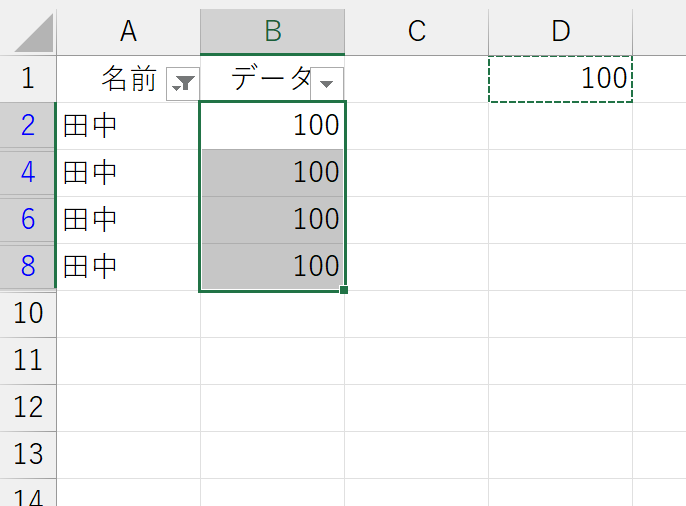
Task: Select filtered row 2 header
Action: click(28, 126)
